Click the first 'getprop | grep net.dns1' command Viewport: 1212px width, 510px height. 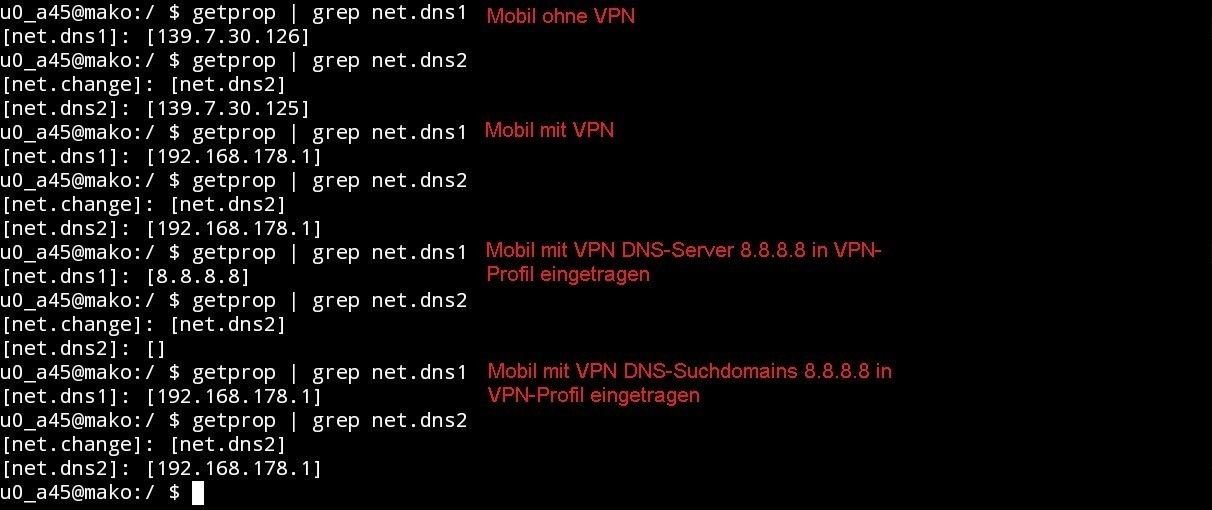(329, 13)
